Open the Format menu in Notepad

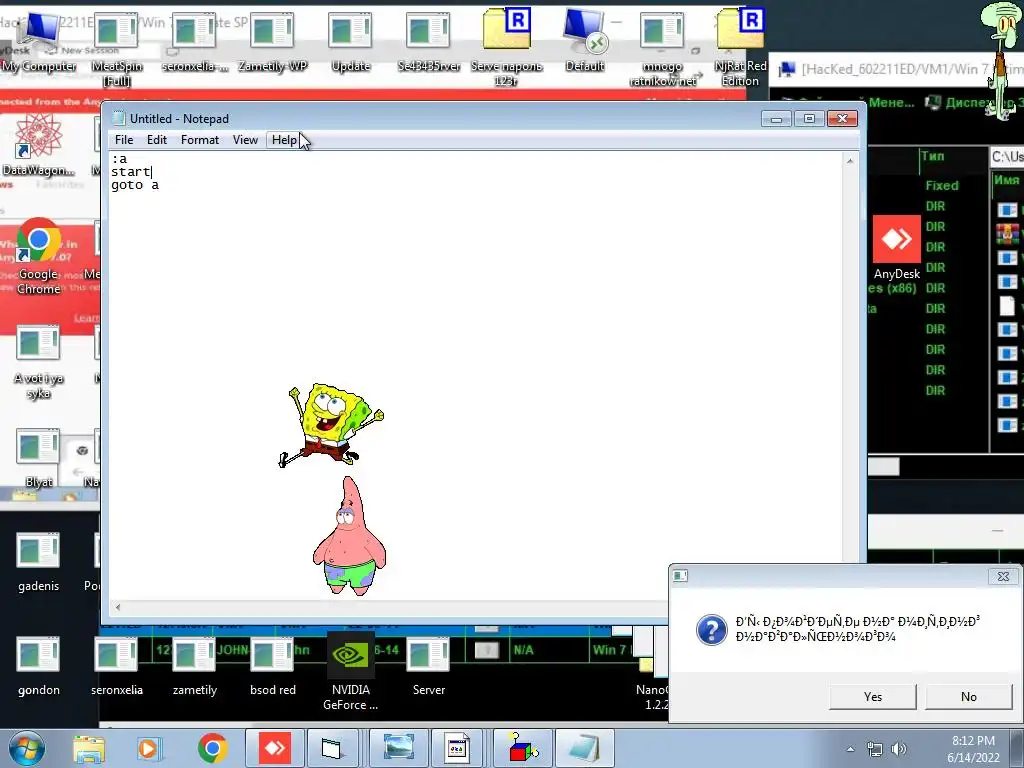click(x=200, y=140)
